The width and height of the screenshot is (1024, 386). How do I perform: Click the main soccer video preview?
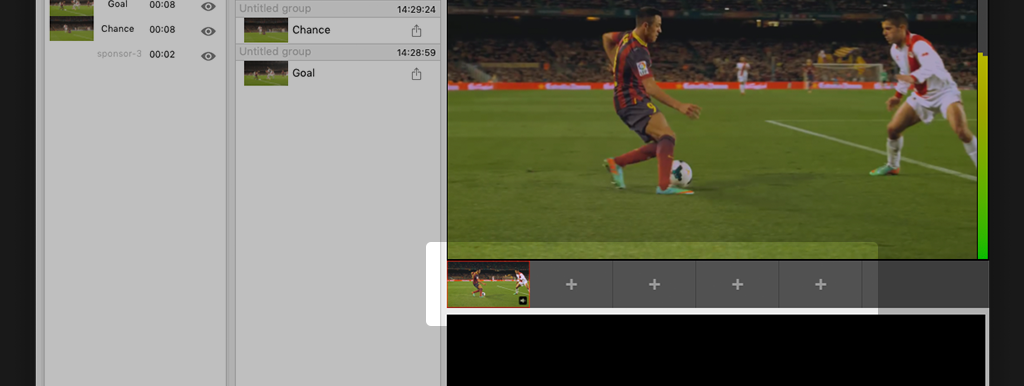[x=712, y=129]
